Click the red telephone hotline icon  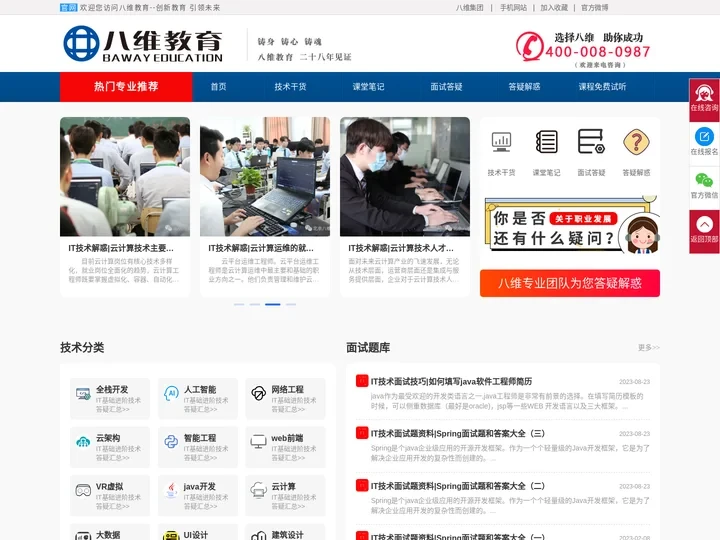tap(529, 45)
